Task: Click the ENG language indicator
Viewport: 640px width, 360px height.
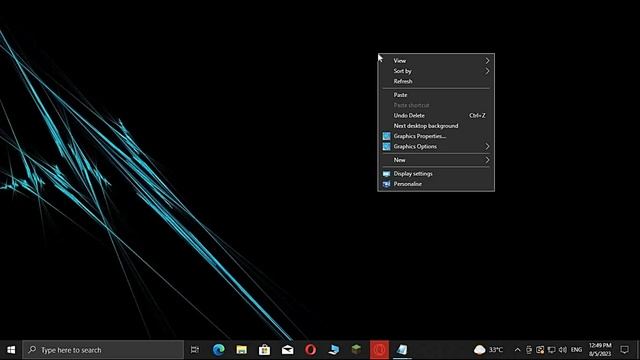Action: [576, 350]
